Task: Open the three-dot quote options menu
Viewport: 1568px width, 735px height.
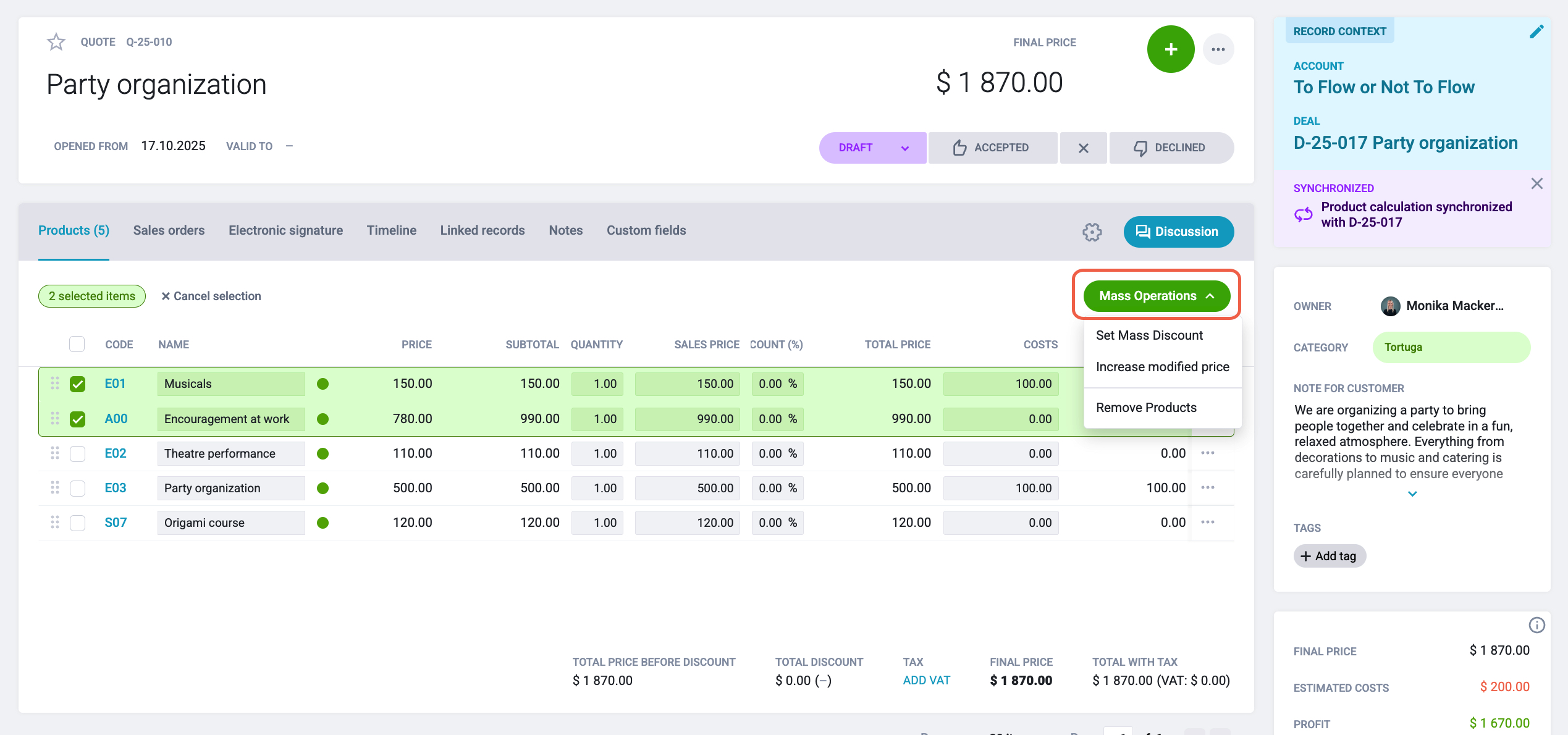Action: tap(1218, 49)
